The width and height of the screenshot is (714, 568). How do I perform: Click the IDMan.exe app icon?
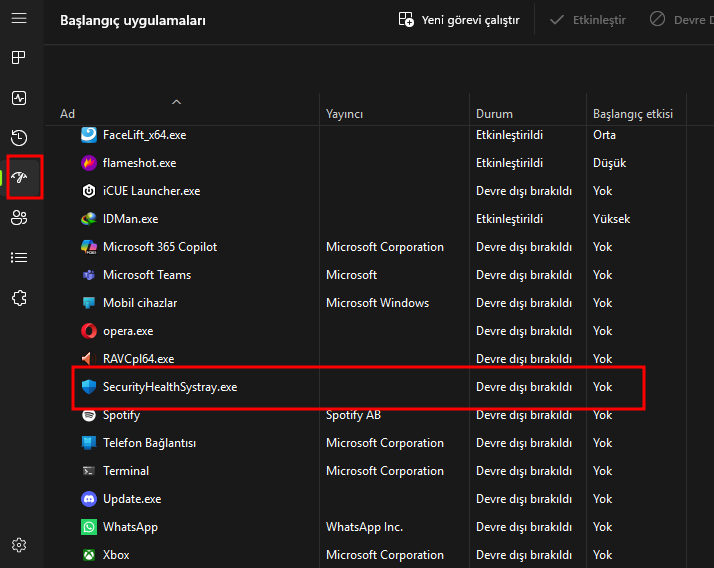[x=89, y=219]
